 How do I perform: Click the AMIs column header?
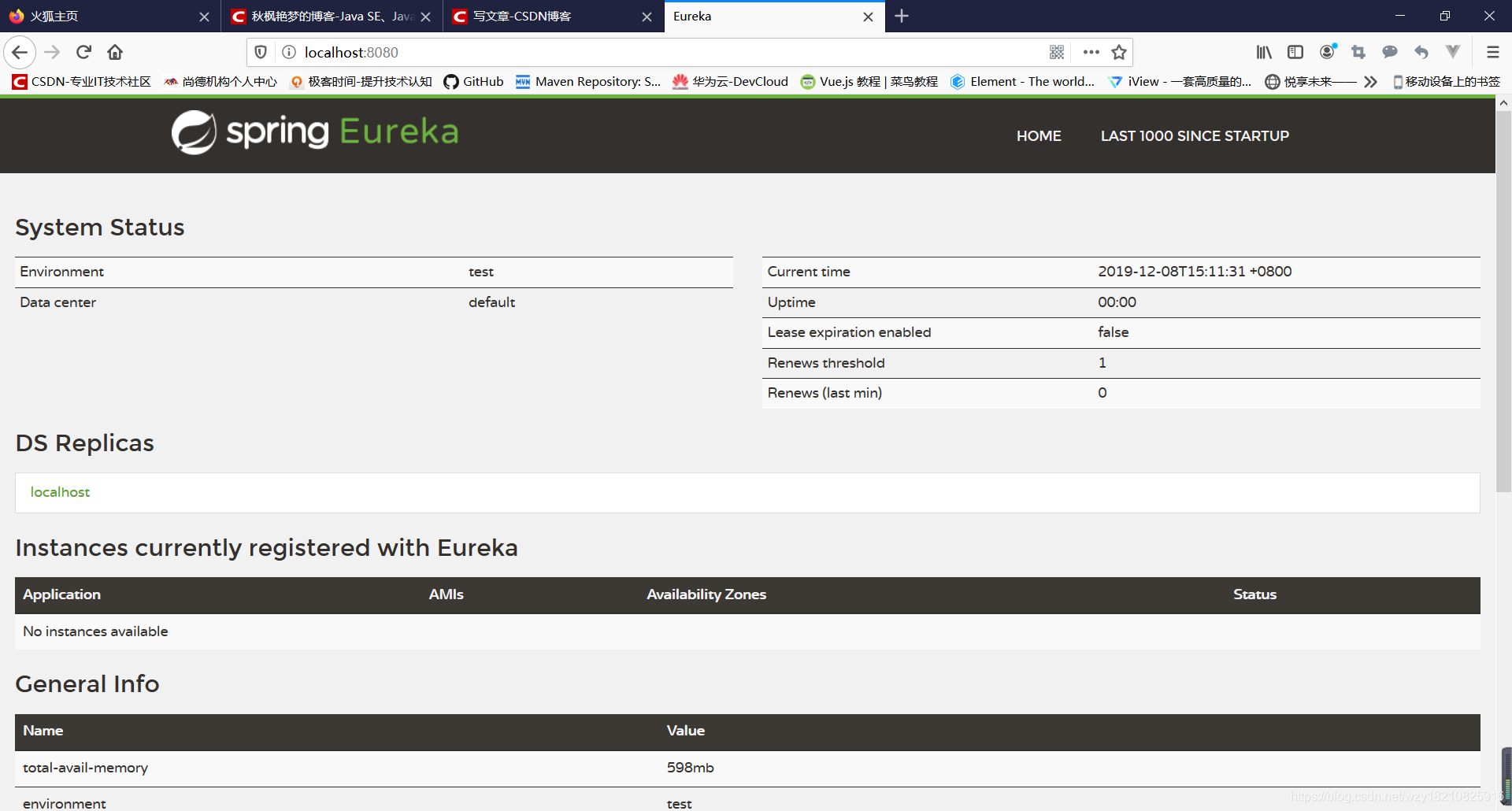click(x=446, y=594)
